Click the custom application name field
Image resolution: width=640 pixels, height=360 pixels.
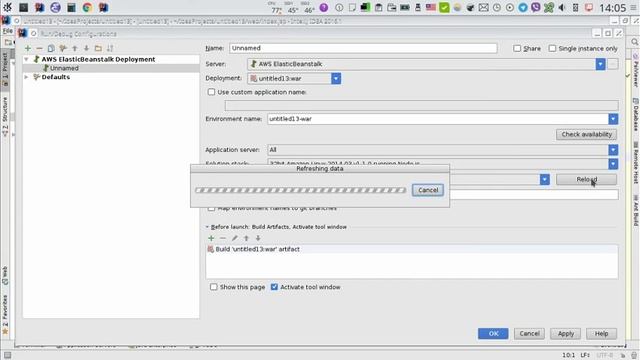[x=421, y=105]
